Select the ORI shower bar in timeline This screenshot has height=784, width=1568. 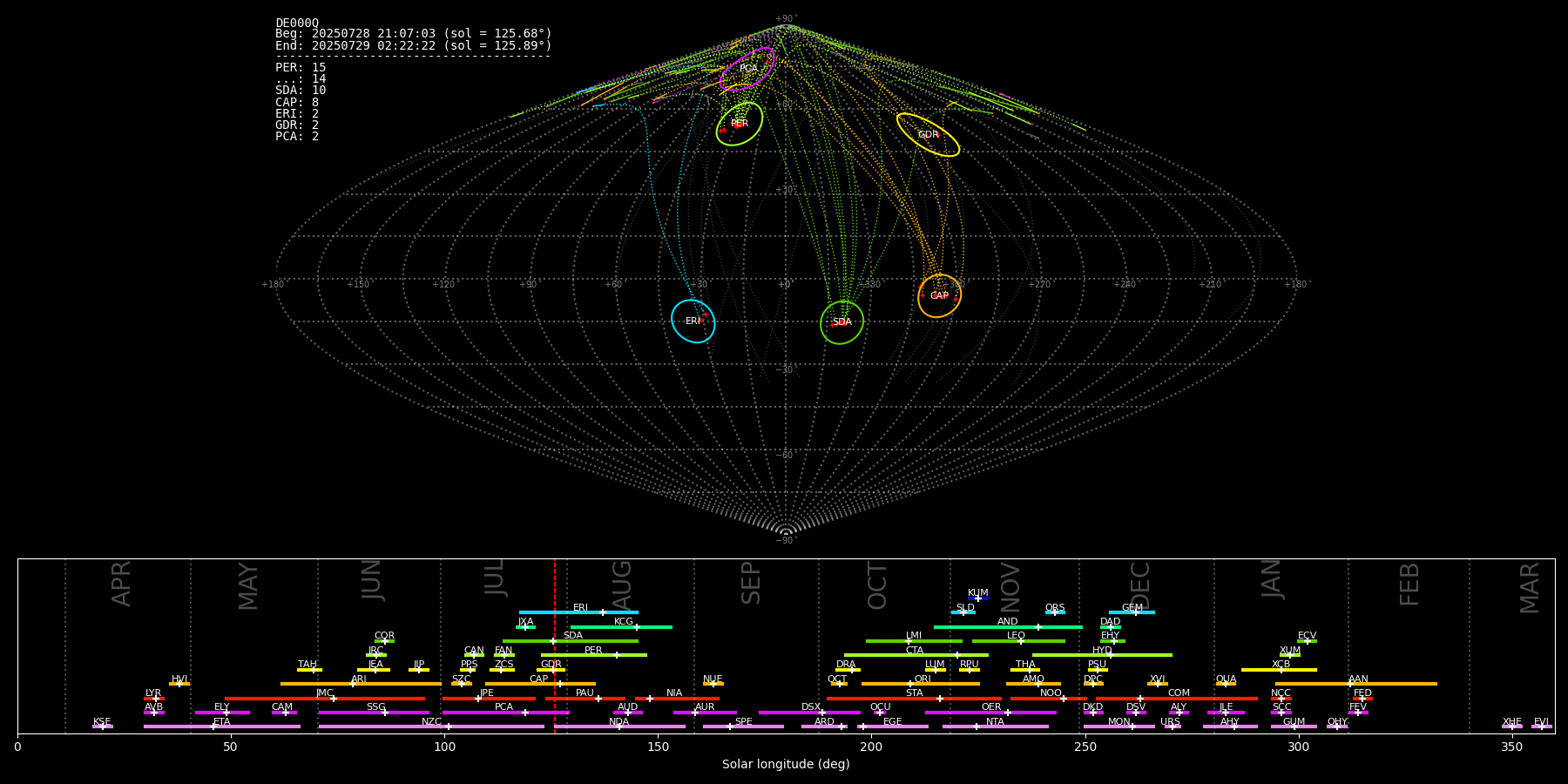[x=921, y=684]
